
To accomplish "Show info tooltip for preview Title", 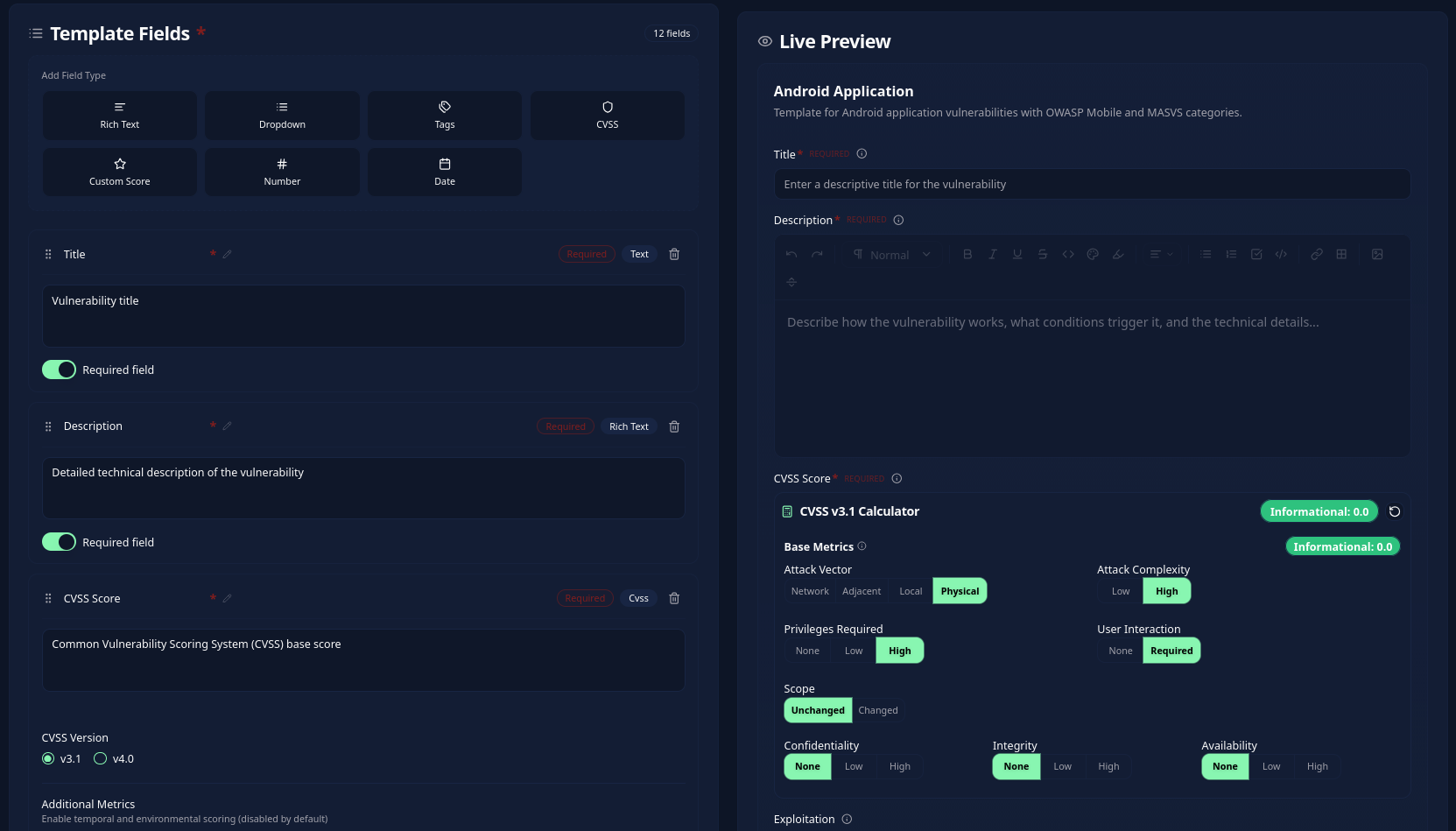I will tap(862, 154).
